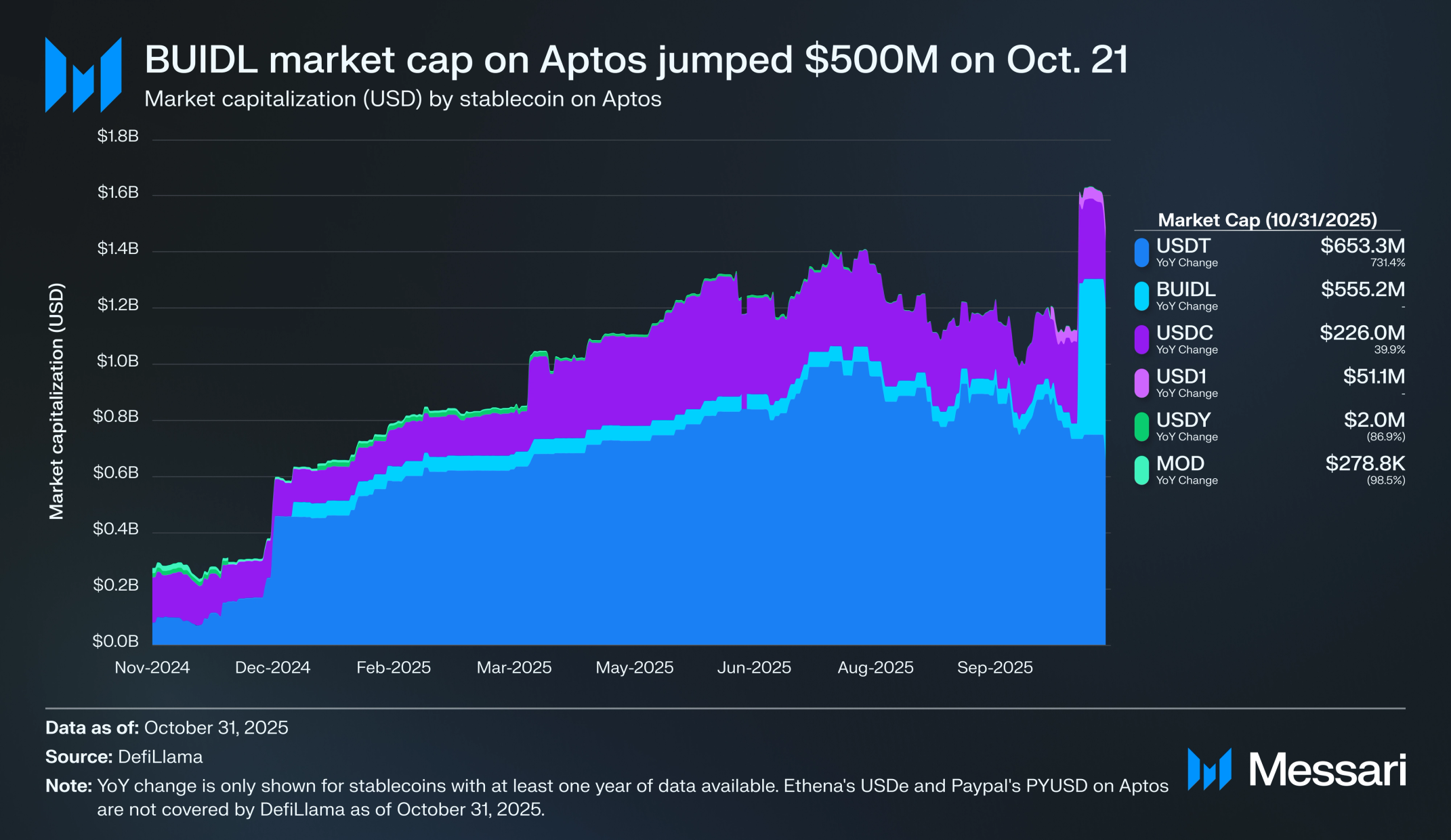1451x840 pixels.
Task: Click the $1.0B y-axis label
Action: pos(118,361)
